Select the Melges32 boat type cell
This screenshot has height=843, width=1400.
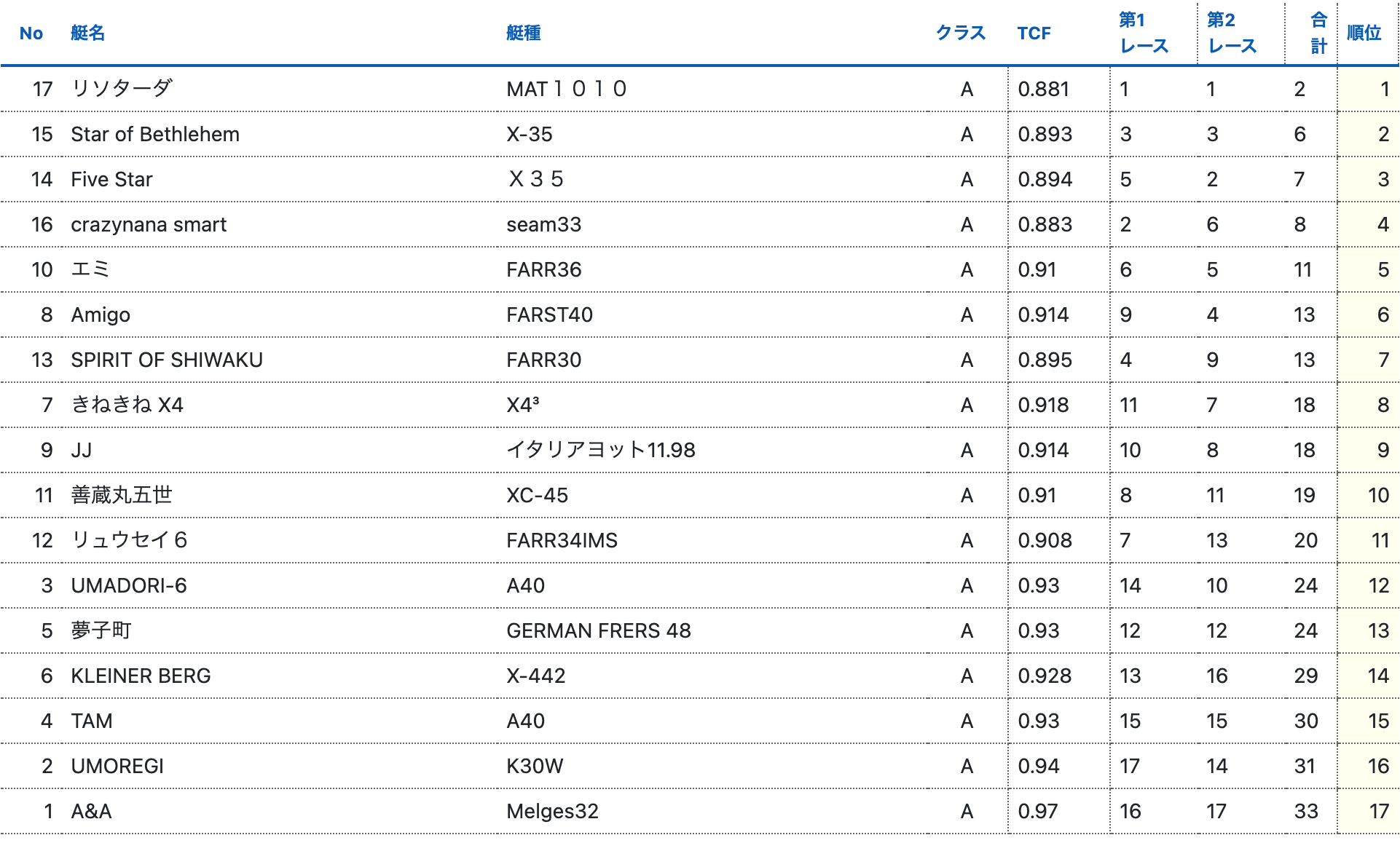tap(552, 812)
